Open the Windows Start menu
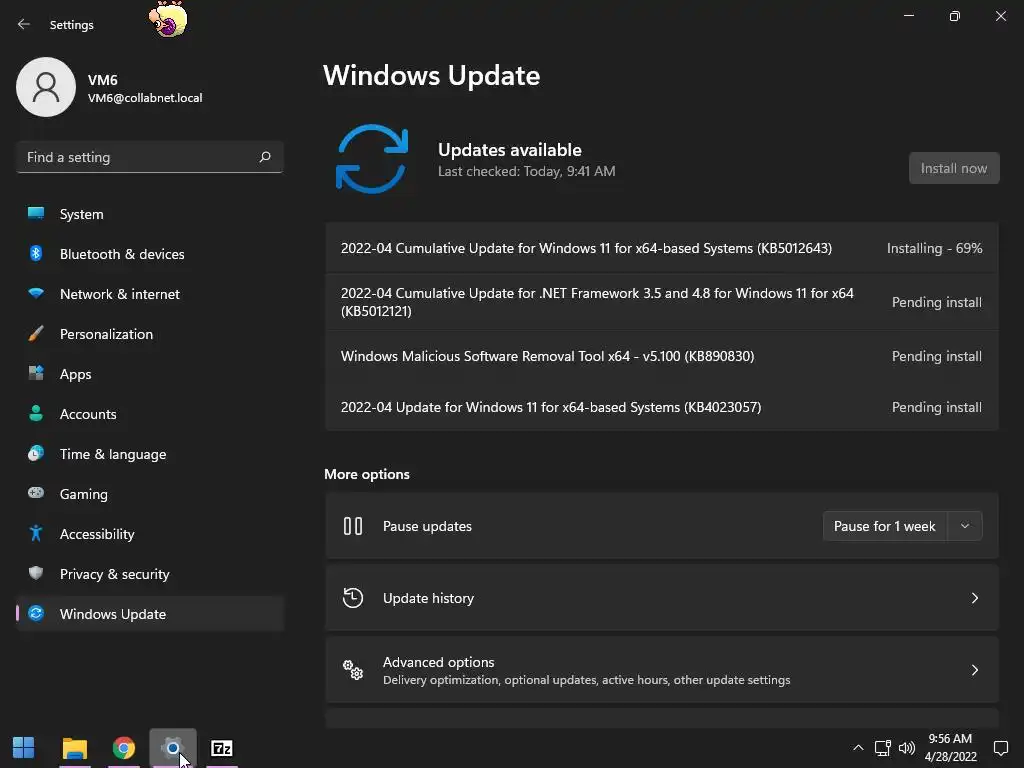 coord(24,748)
